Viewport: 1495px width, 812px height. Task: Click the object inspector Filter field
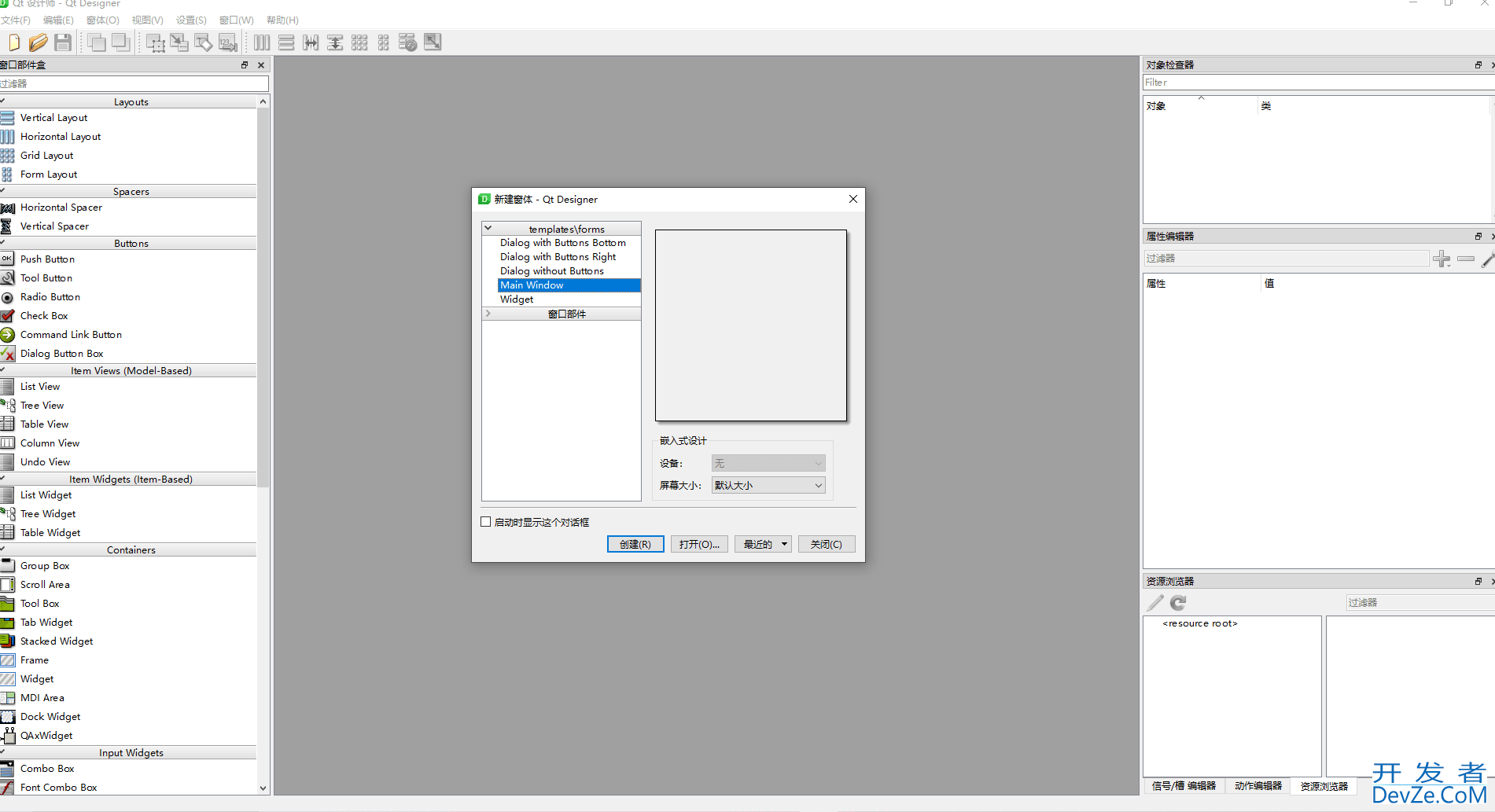click(1319, 83)
